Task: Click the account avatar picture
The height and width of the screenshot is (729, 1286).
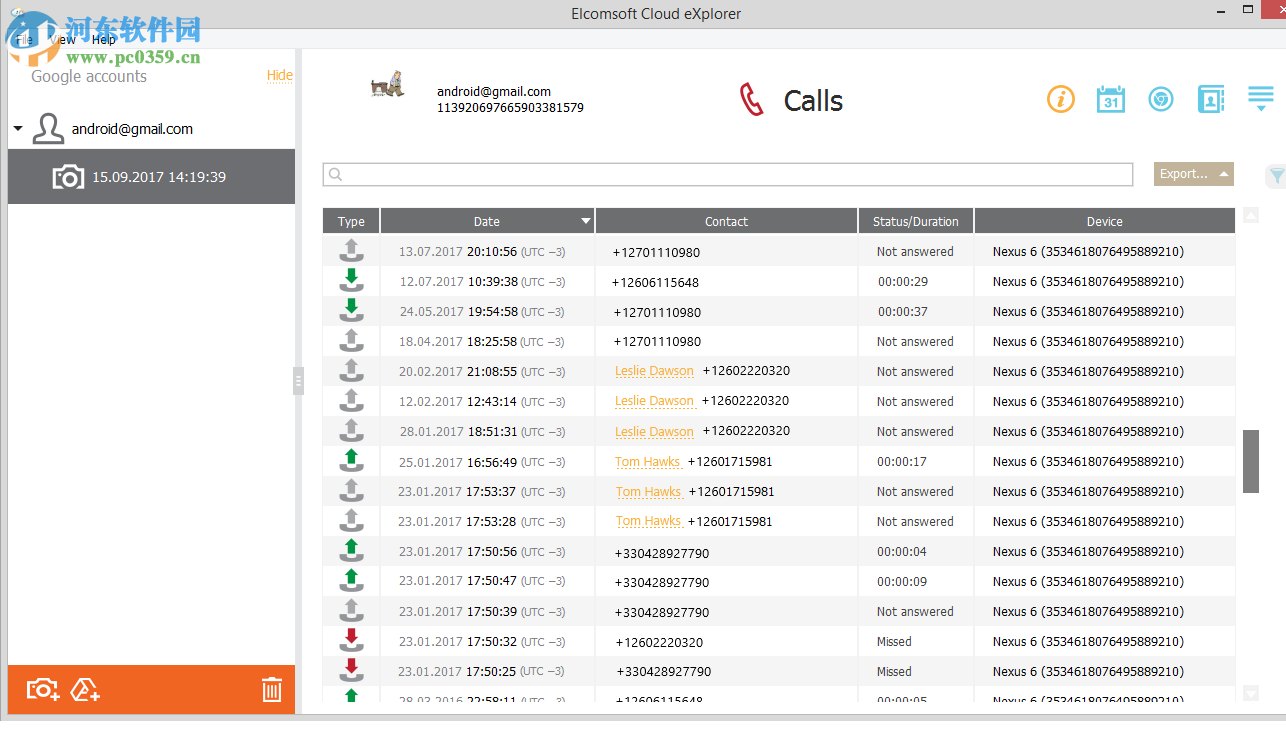Action: pyautogui.click(x=387, y=84)
